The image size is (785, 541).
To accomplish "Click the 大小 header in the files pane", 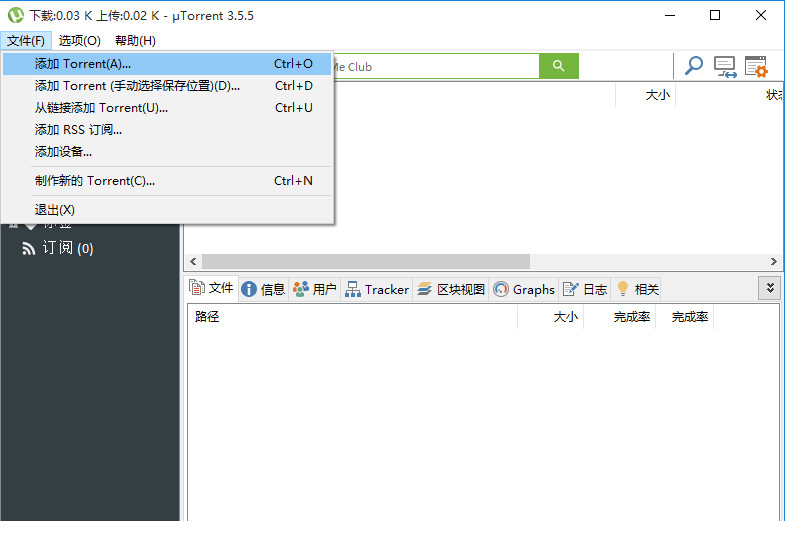I will pyautogui.click(x=551, y=317).
